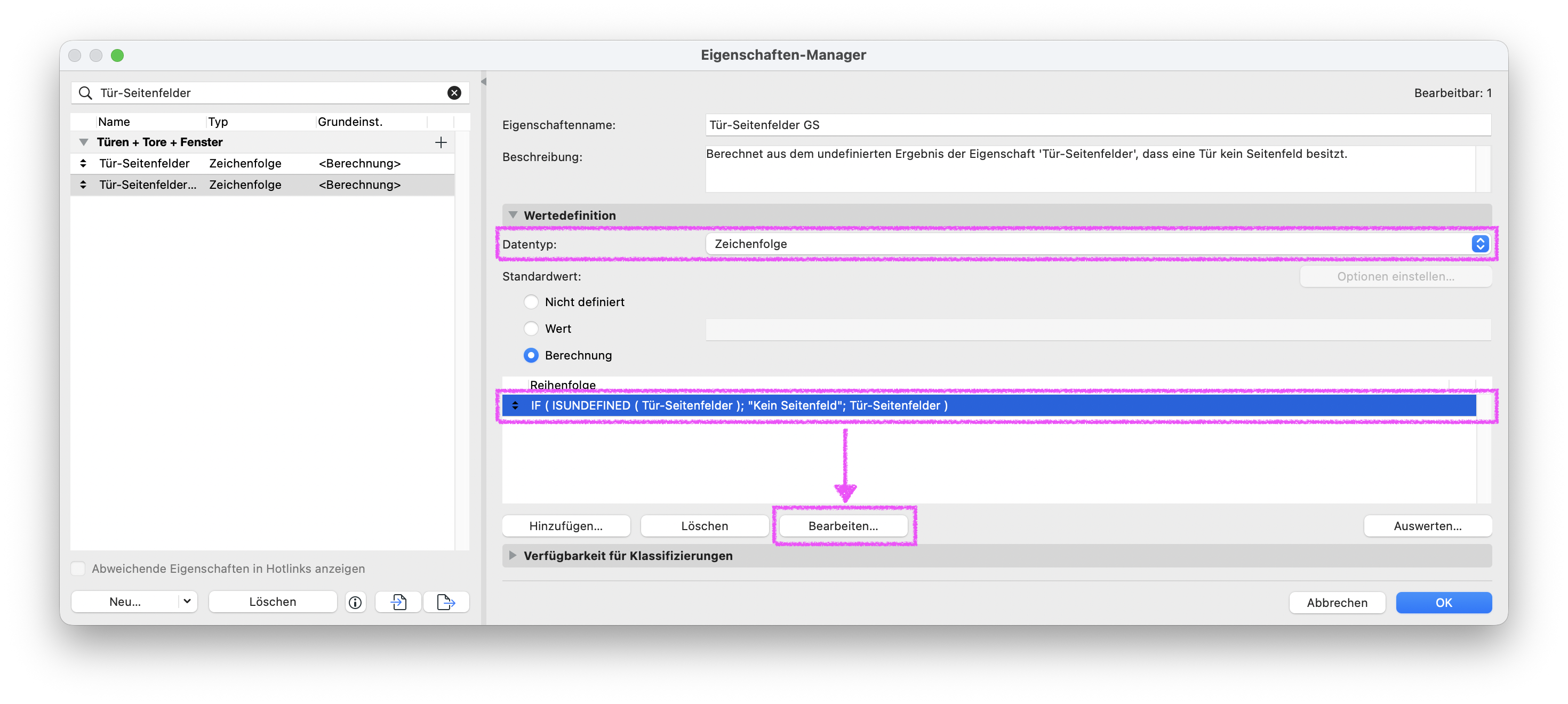Click the Abbrechen button

1337,602
